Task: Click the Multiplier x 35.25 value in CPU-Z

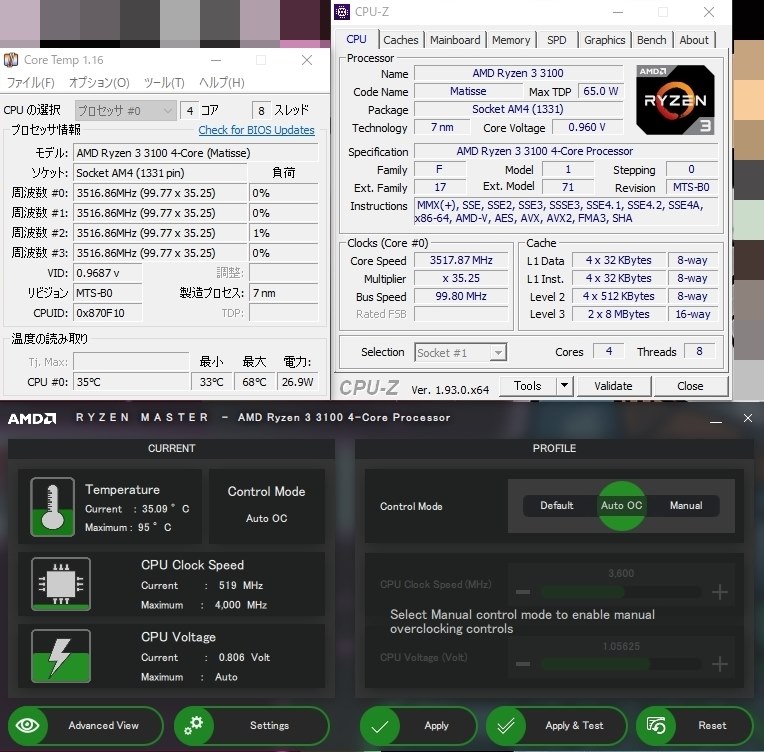Action: (x=461, y=278)
